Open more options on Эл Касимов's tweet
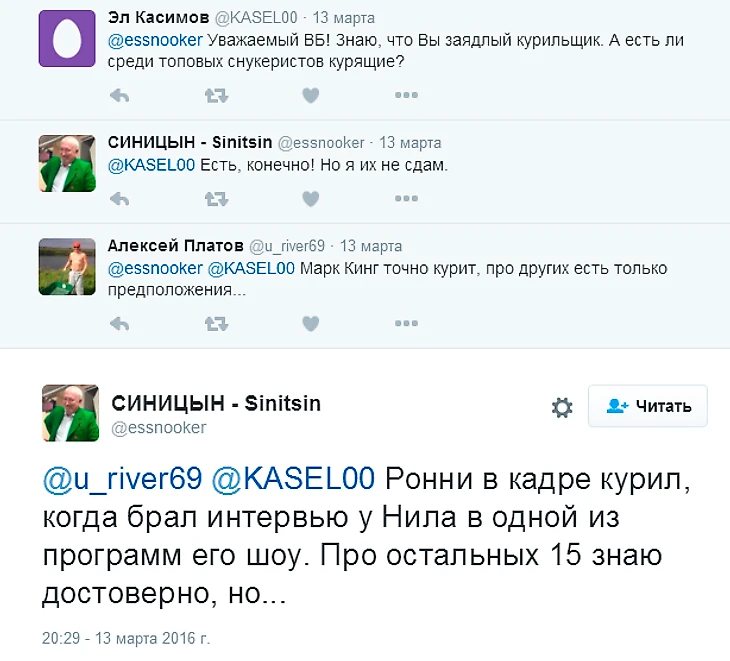The height and width of the screenshot is (661, 730). coord(405,95)
